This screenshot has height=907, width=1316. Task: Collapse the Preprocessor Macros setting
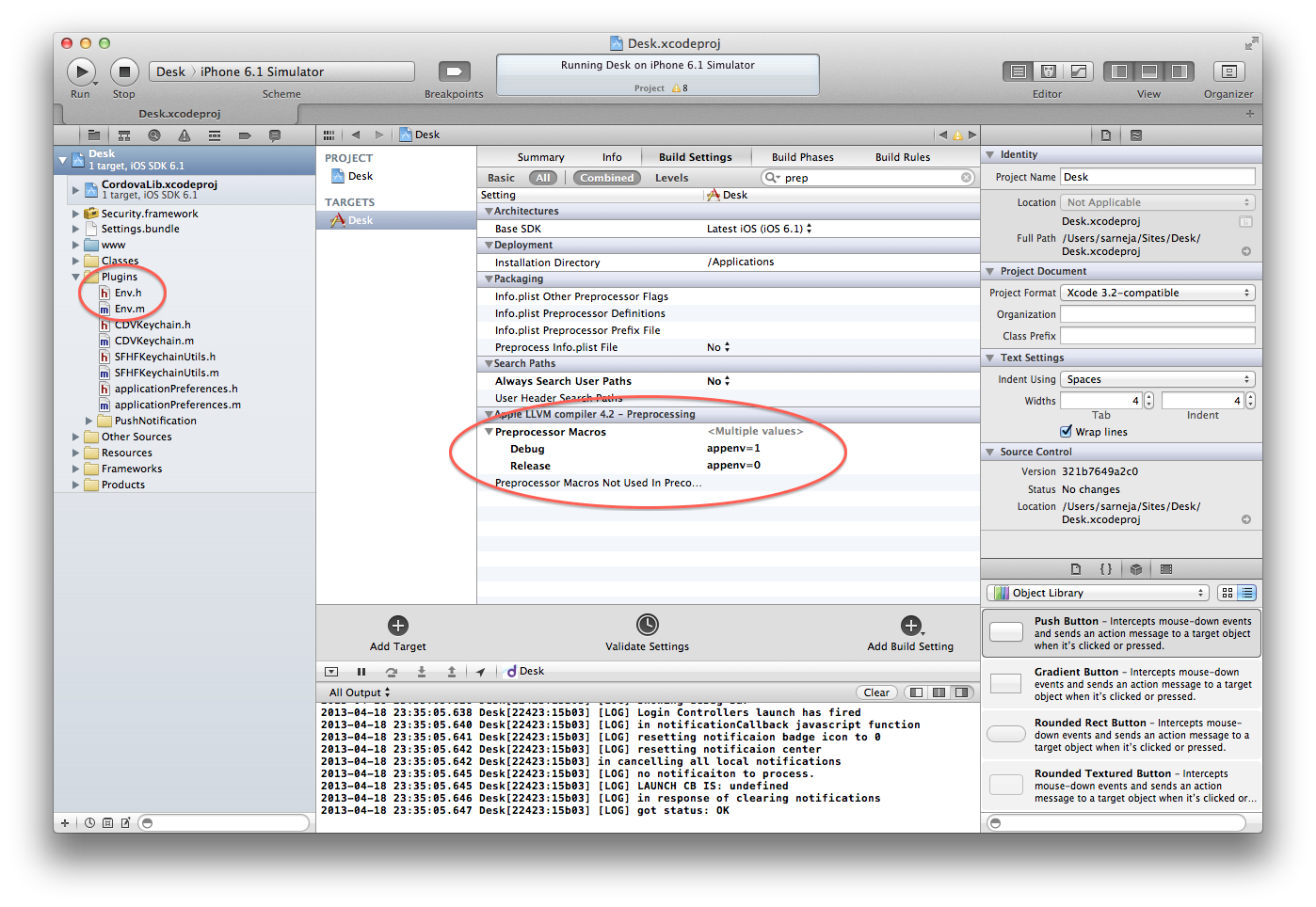(489, 432)
